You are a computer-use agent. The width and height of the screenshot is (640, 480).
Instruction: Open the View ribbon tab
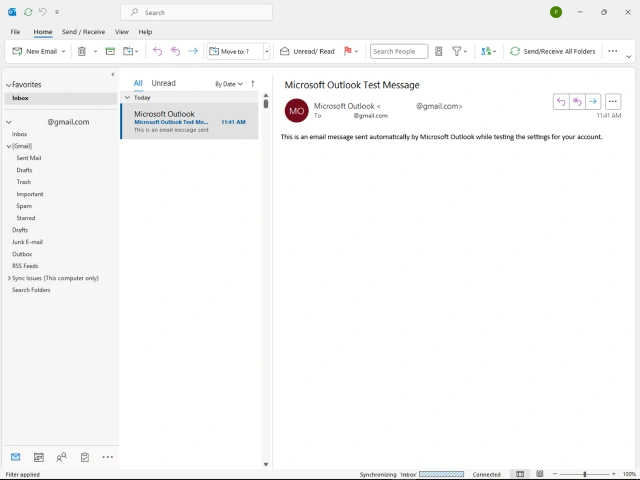tap(122, 32)
